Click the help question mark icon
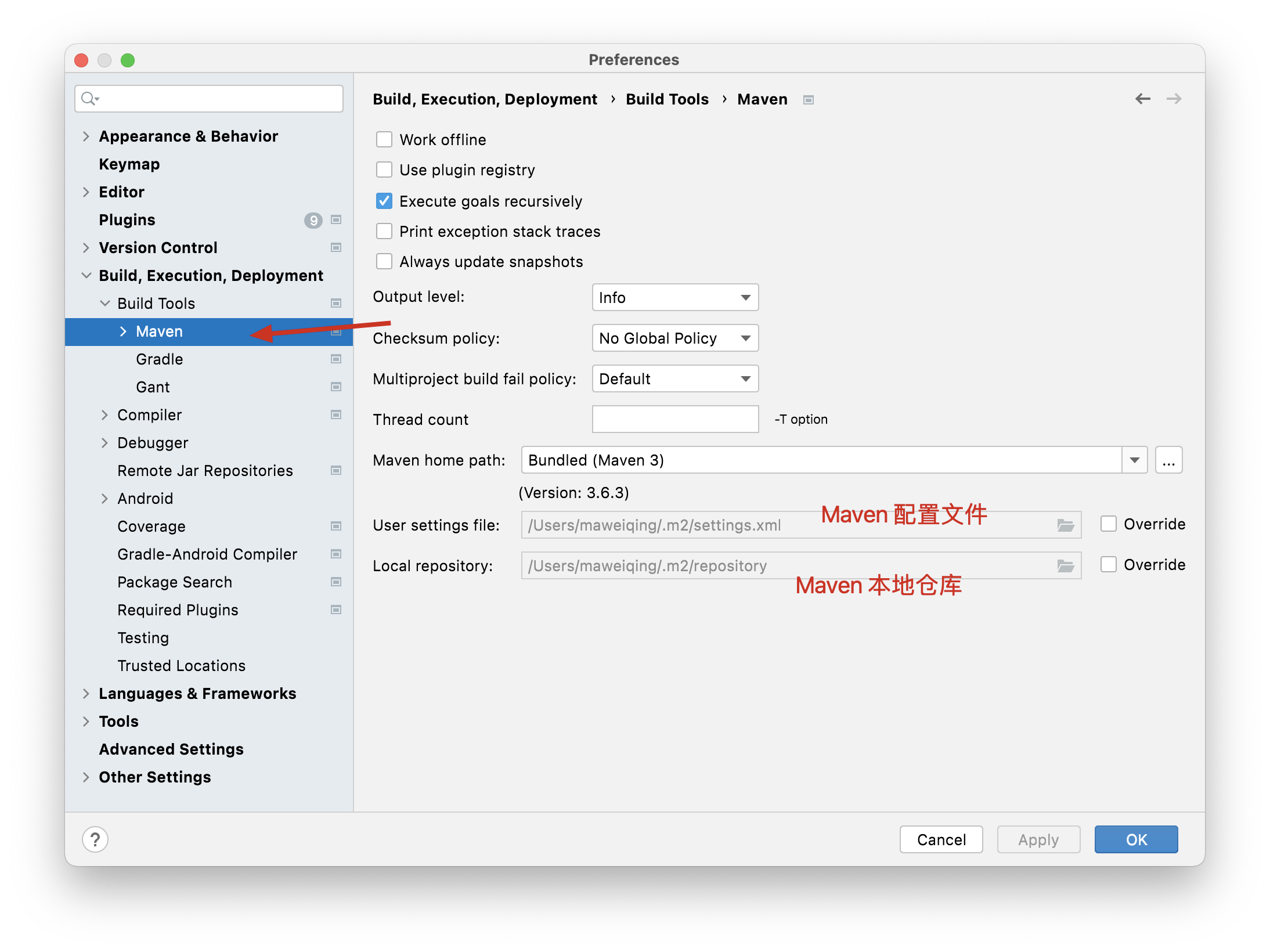Viewport: 1270px width, 952px height. 95,839
